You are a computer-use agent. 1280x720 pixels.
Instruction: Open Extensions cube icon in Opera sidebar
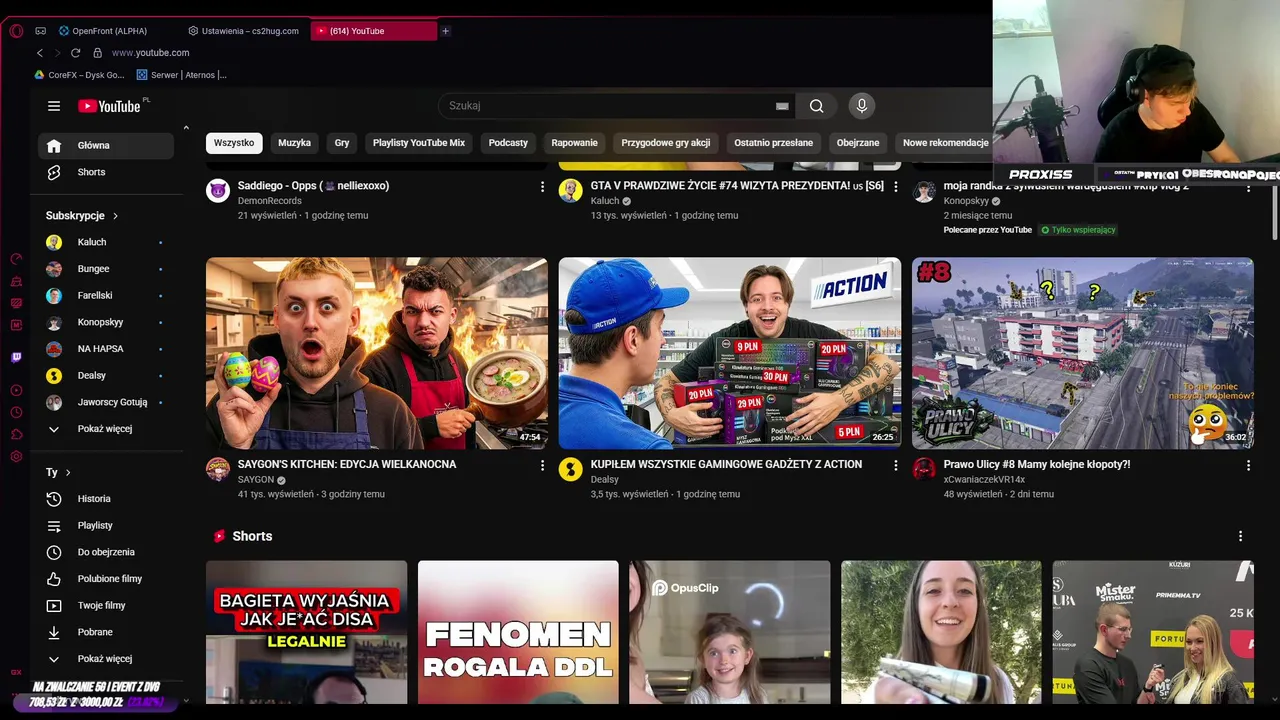click(16, 434)
